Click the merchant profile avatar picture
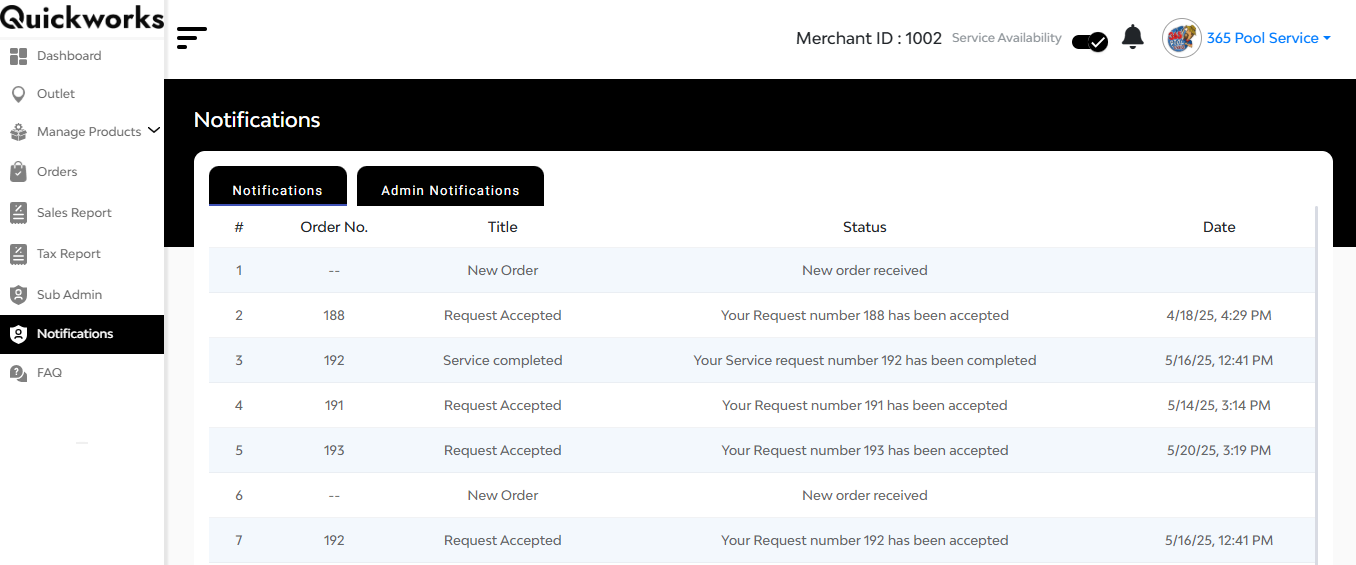This screenshot has width=1356, height=565. [1182, 38]
